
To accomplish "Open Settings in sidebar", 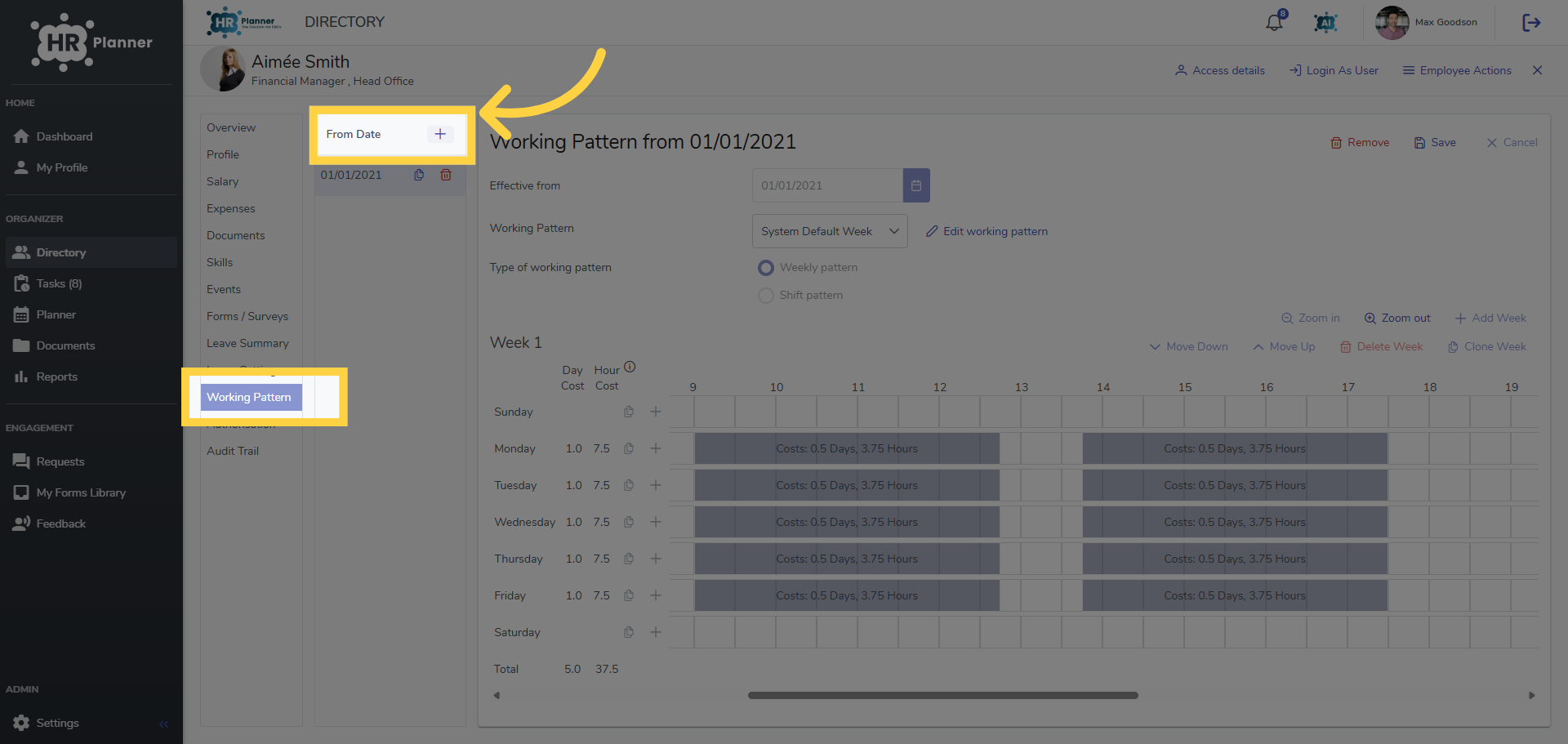I will (x=57, y=723).
